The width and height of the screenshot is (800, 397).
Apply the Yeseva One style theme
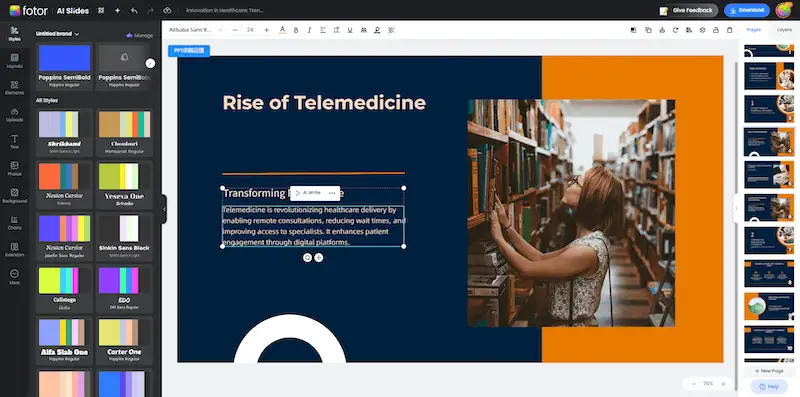(x=124, y=185)
